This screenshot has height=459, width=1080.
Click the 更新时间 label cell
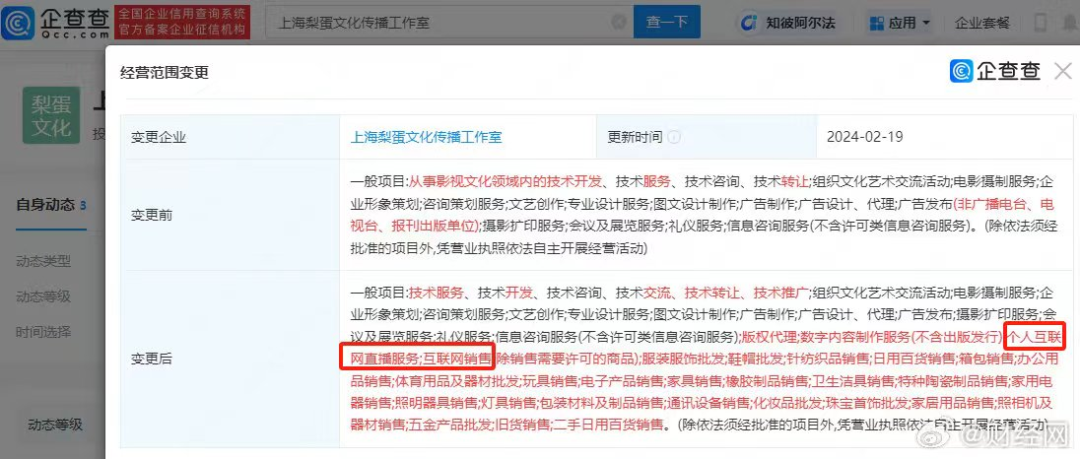click(x=706, y=137)
